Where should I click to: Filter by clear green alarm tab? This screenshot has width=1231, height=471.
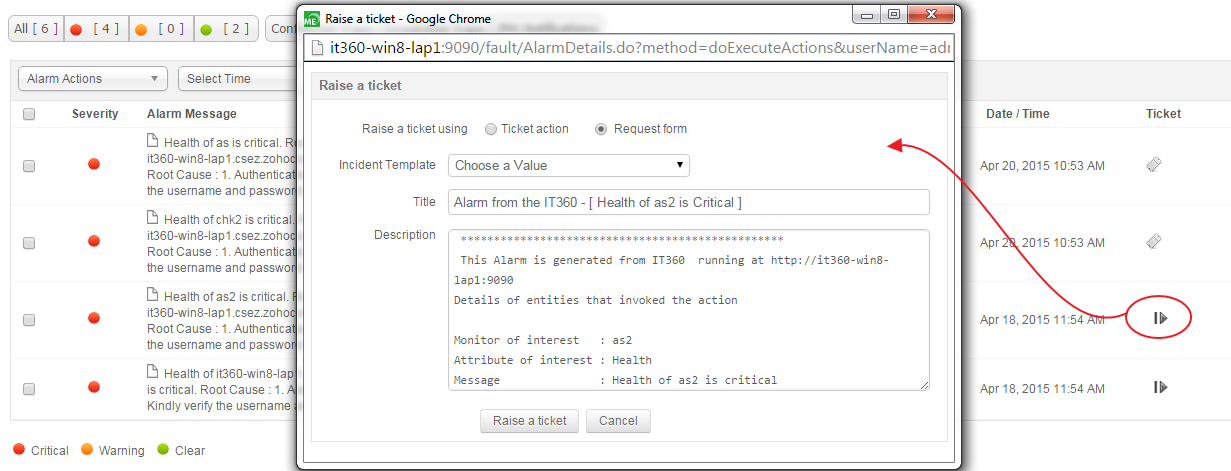pos(226,29)
